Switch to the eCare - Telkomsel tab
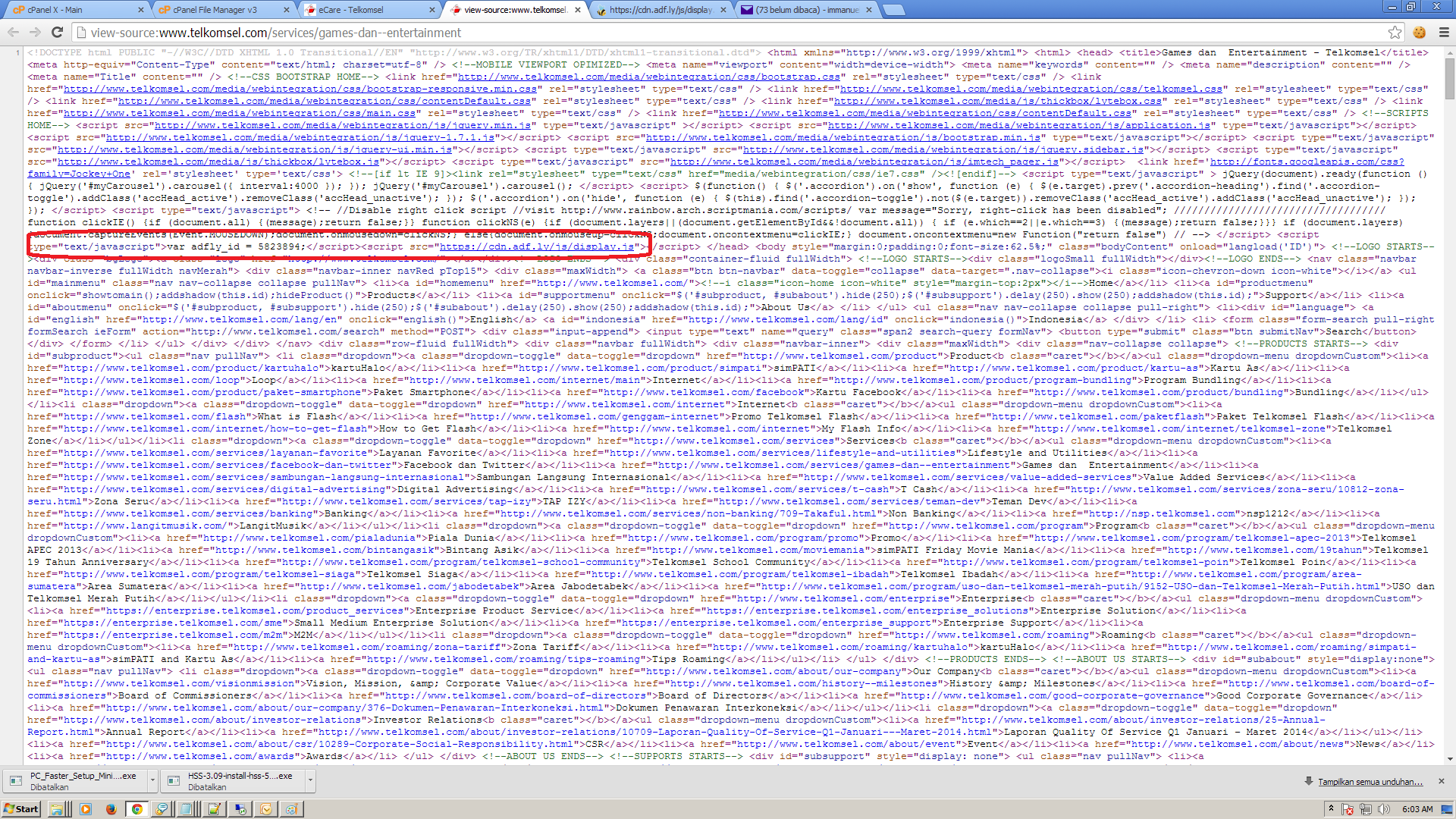This screenshot has width=1456, height=819. tap(367, 10)
